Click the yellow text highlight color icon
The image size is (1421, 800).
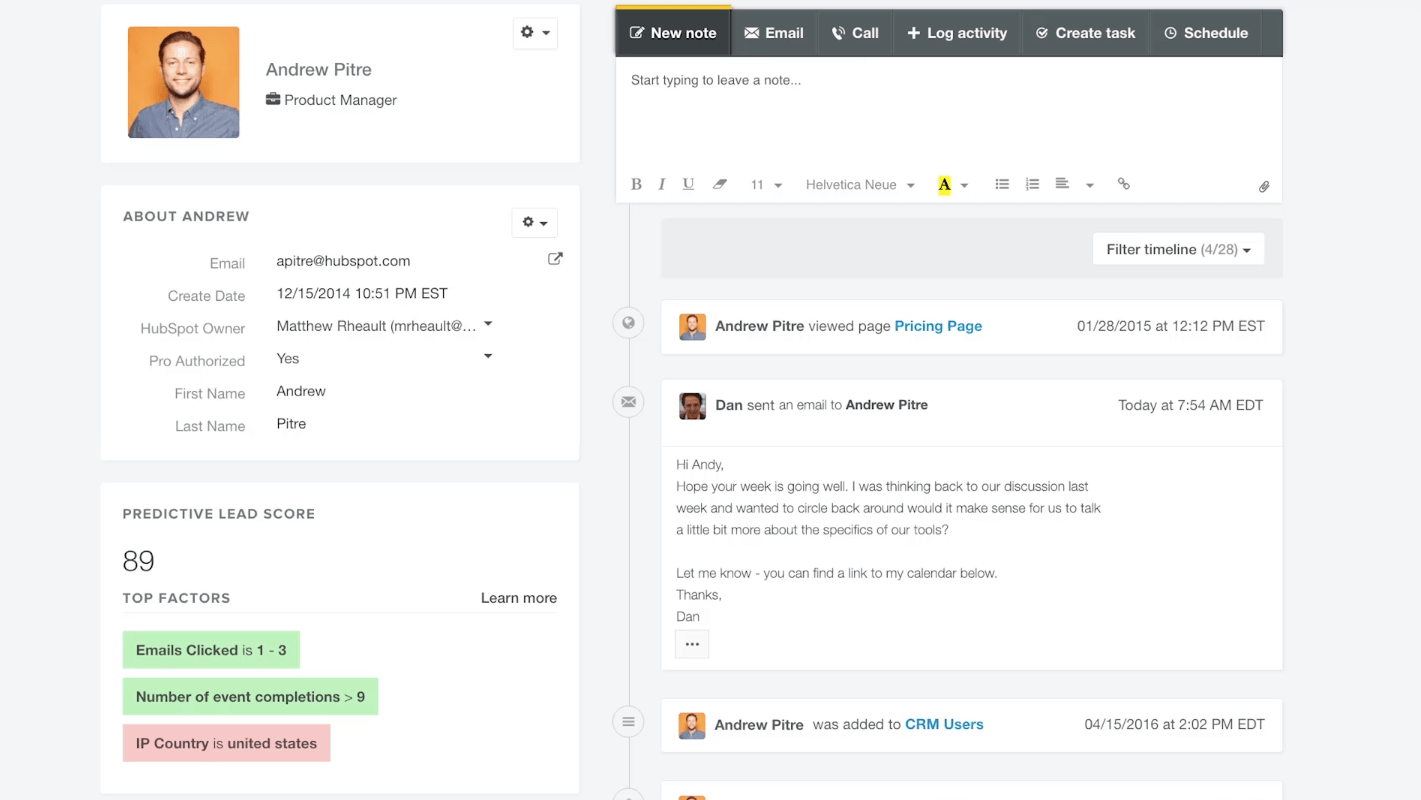(x=944, y=185)
